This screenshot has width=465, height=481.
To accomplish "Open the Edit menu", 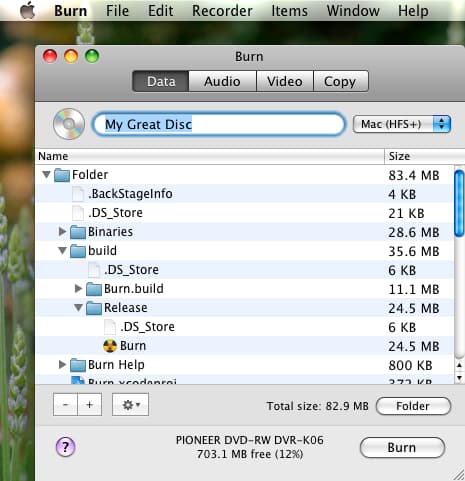I will (x=160, y=11).
